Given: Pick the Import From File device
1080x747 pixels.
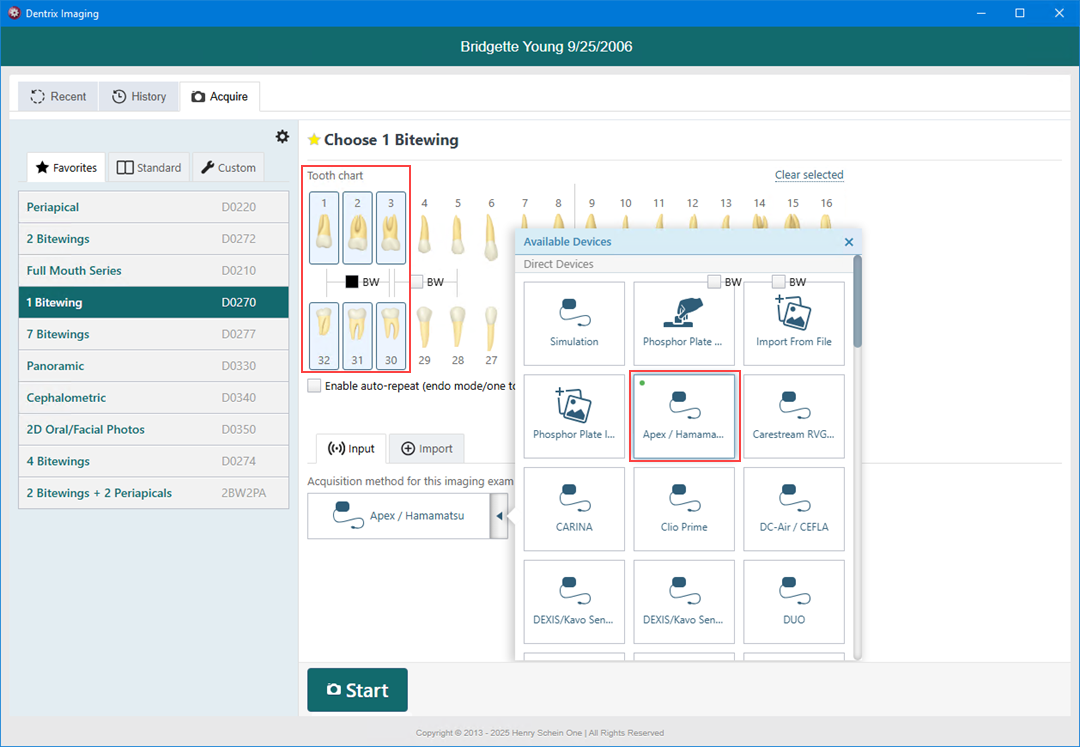Looking at the screenshot, I should click(x=793, y=323).
